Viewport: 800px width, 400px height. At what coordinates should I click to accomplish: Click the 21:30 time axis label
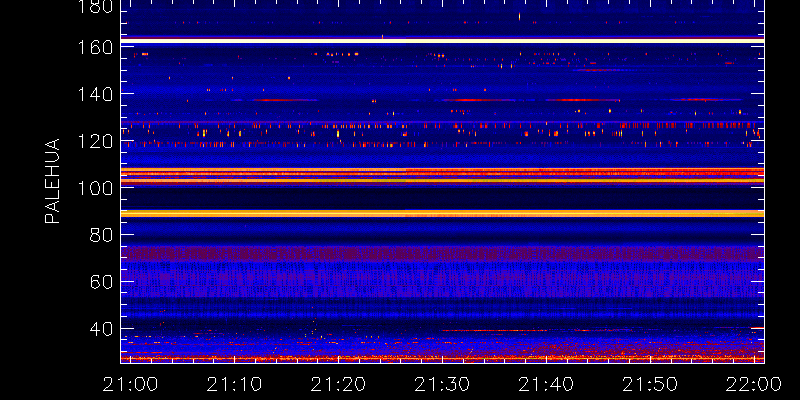[442, 384]
